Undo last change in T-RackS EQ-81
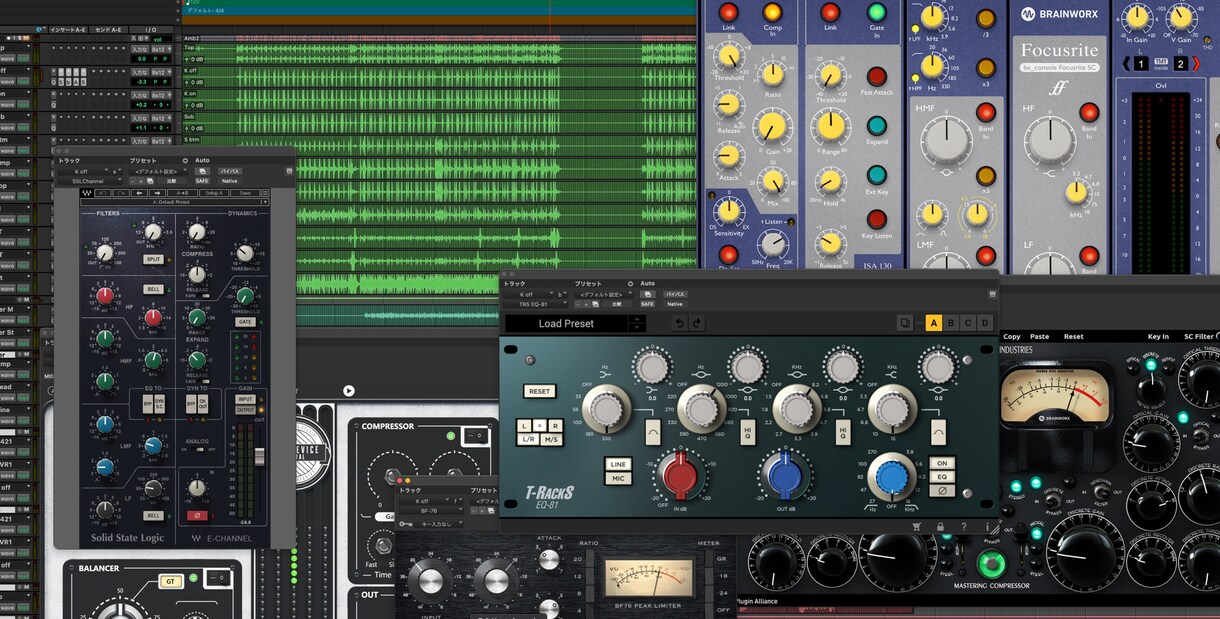 [680, 323]
